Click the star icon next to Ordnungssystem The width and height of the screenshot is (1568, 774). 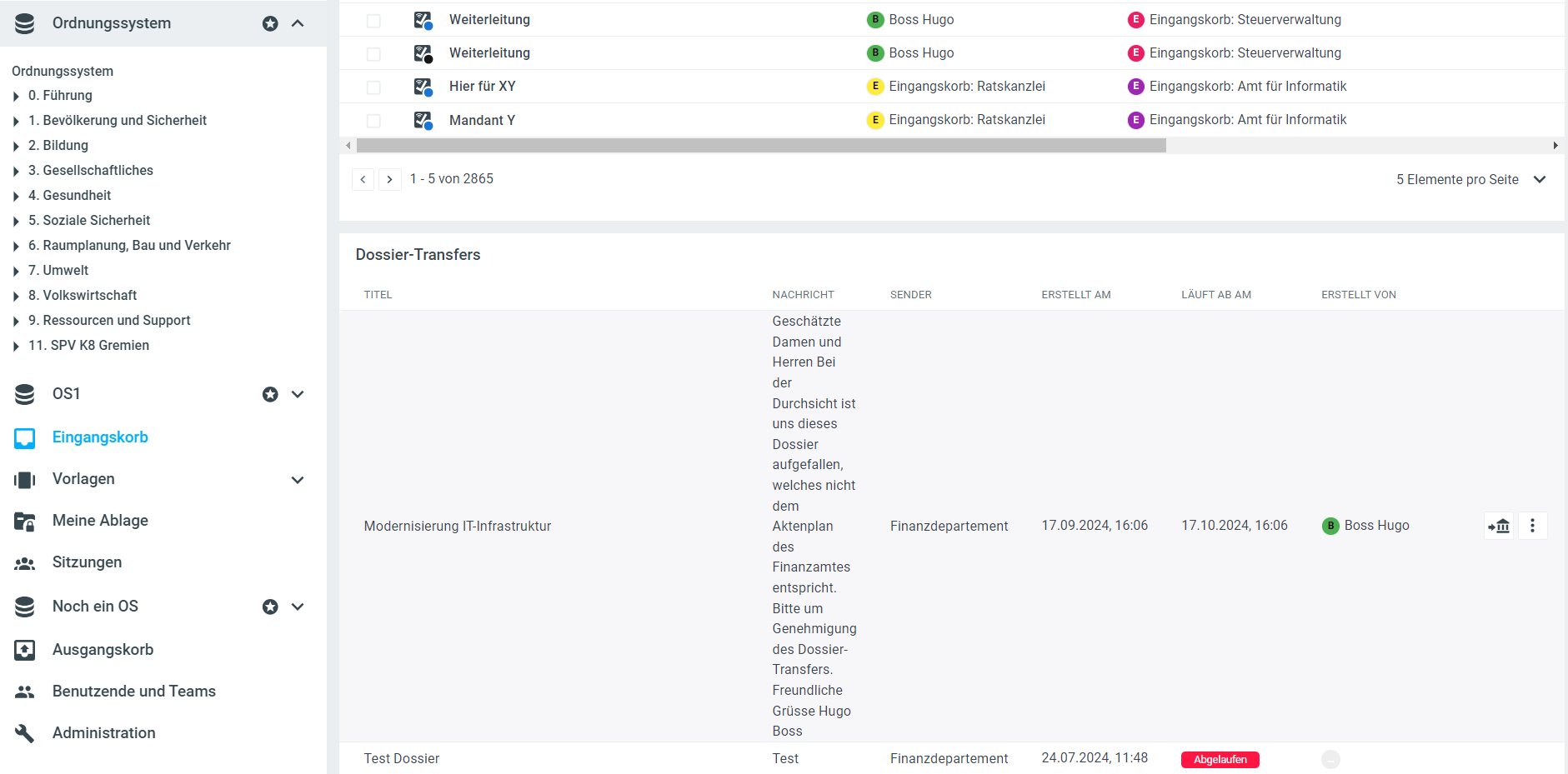pyautogui.click(x=270, y=23)
